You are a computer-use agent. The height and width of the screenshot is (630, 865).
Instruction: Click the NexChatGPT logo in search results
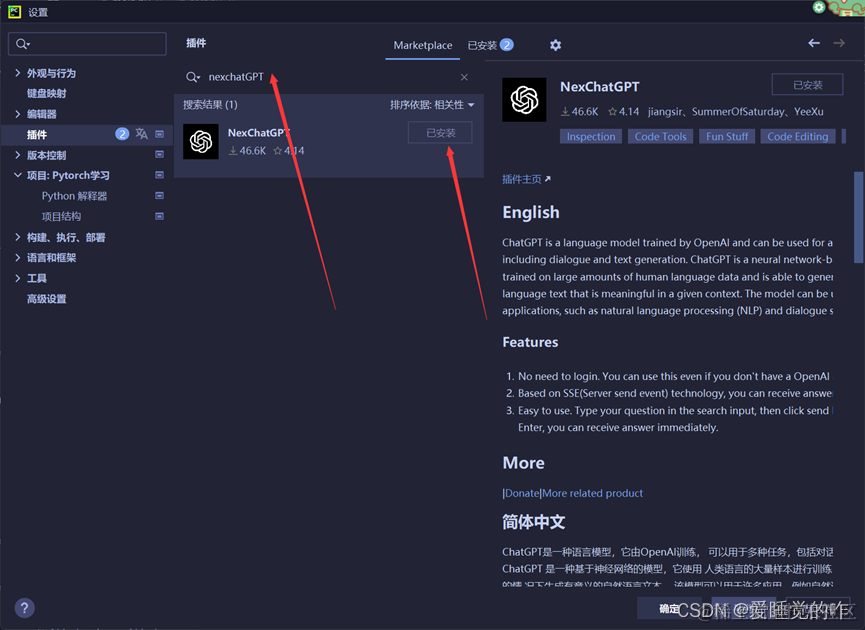point(201,142)
